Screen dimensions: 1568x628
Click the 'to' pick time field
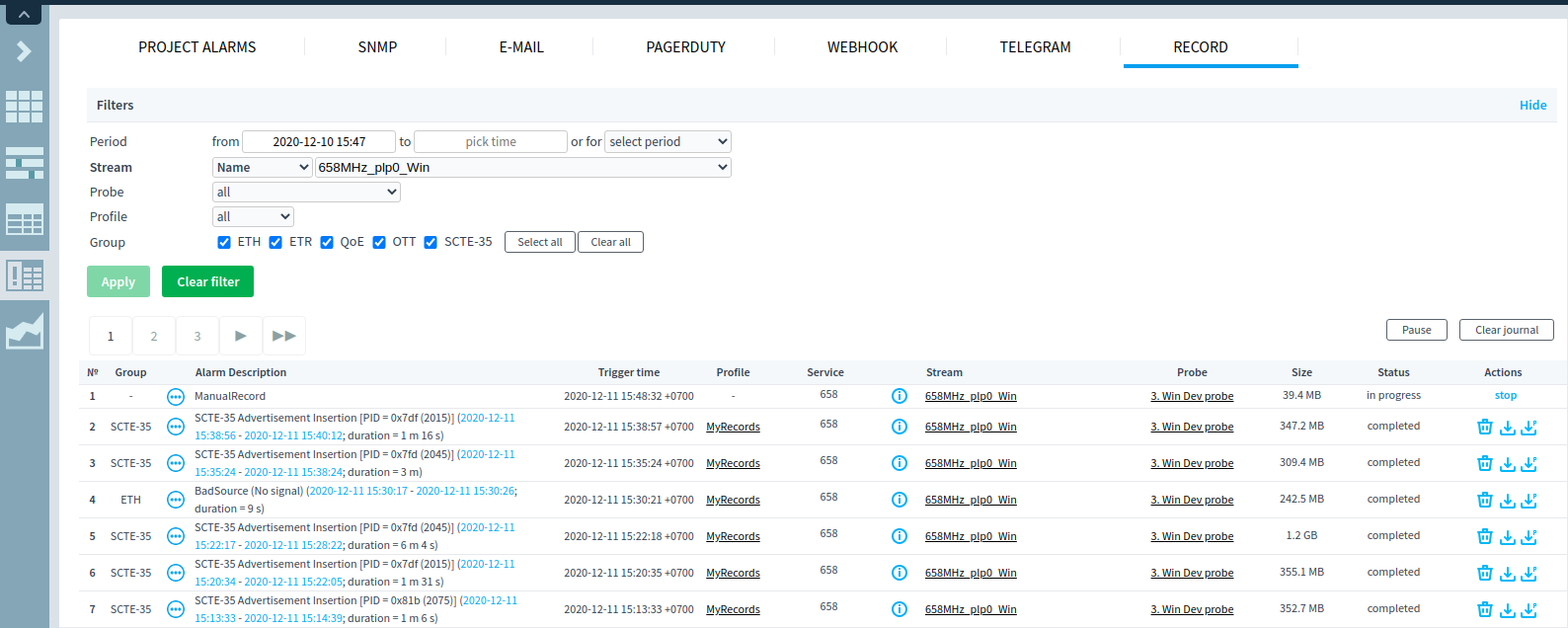click(x=491, y=142)
